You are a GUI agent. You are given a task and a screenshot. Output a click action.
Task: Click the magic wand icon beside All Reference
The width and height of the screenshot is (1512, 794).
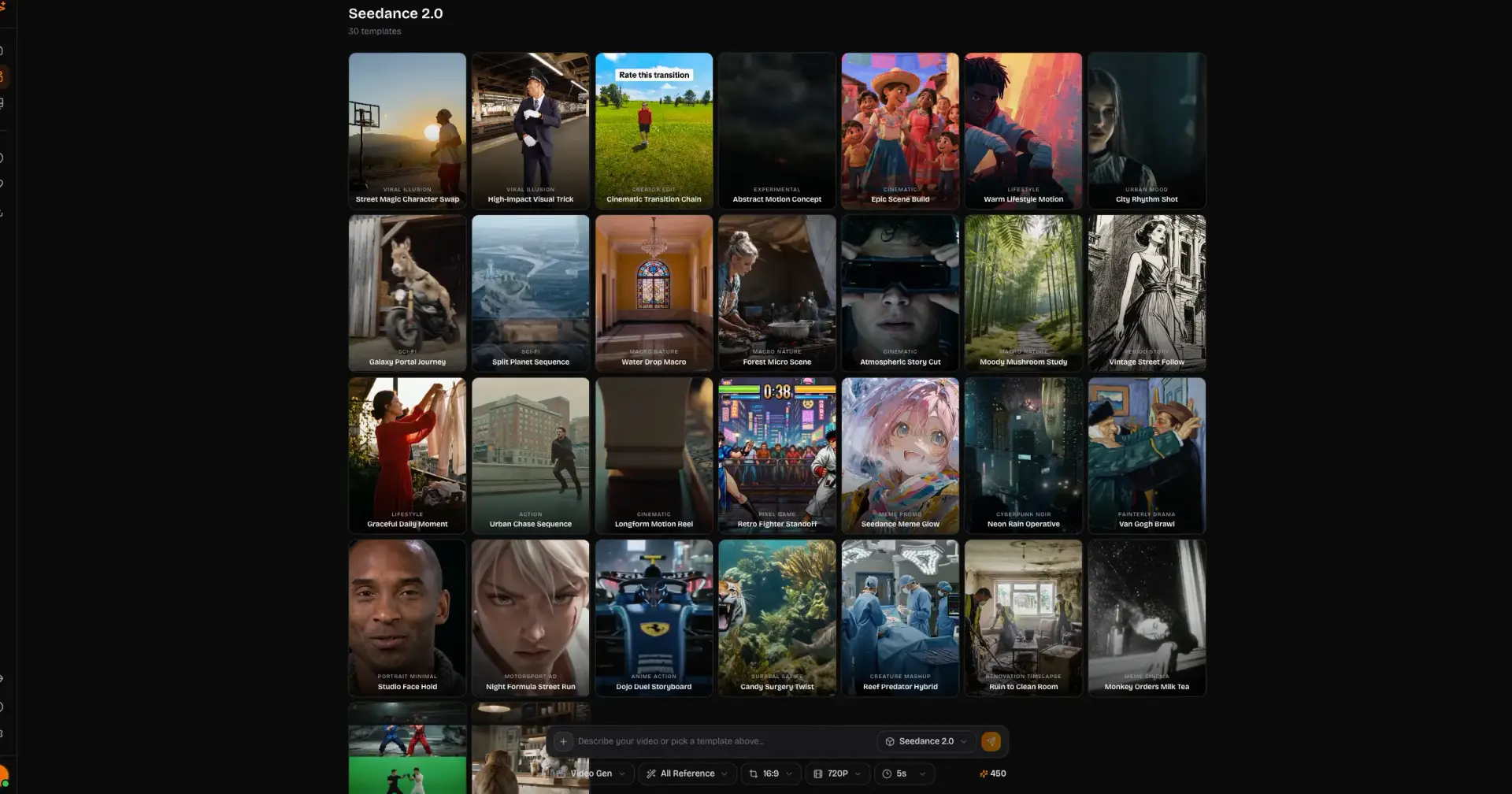tap(650, 773)
